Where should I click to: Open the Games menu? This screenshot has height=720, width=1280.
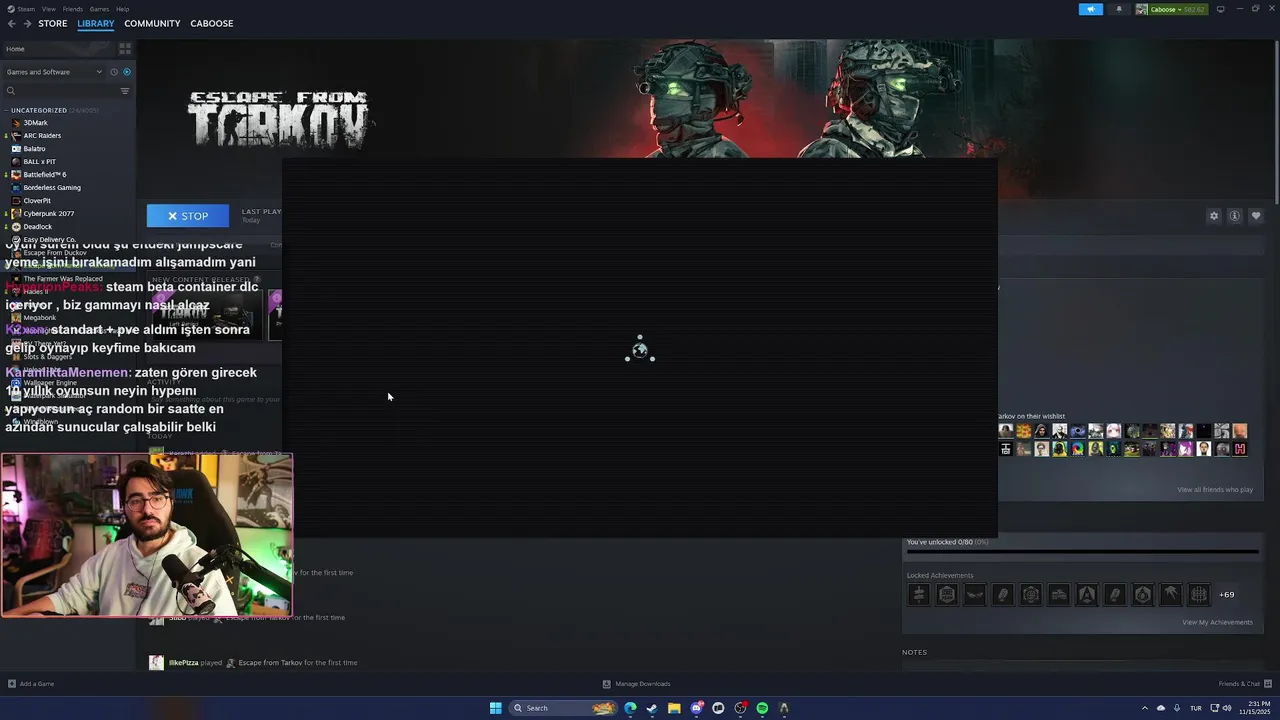click(99, 9)
